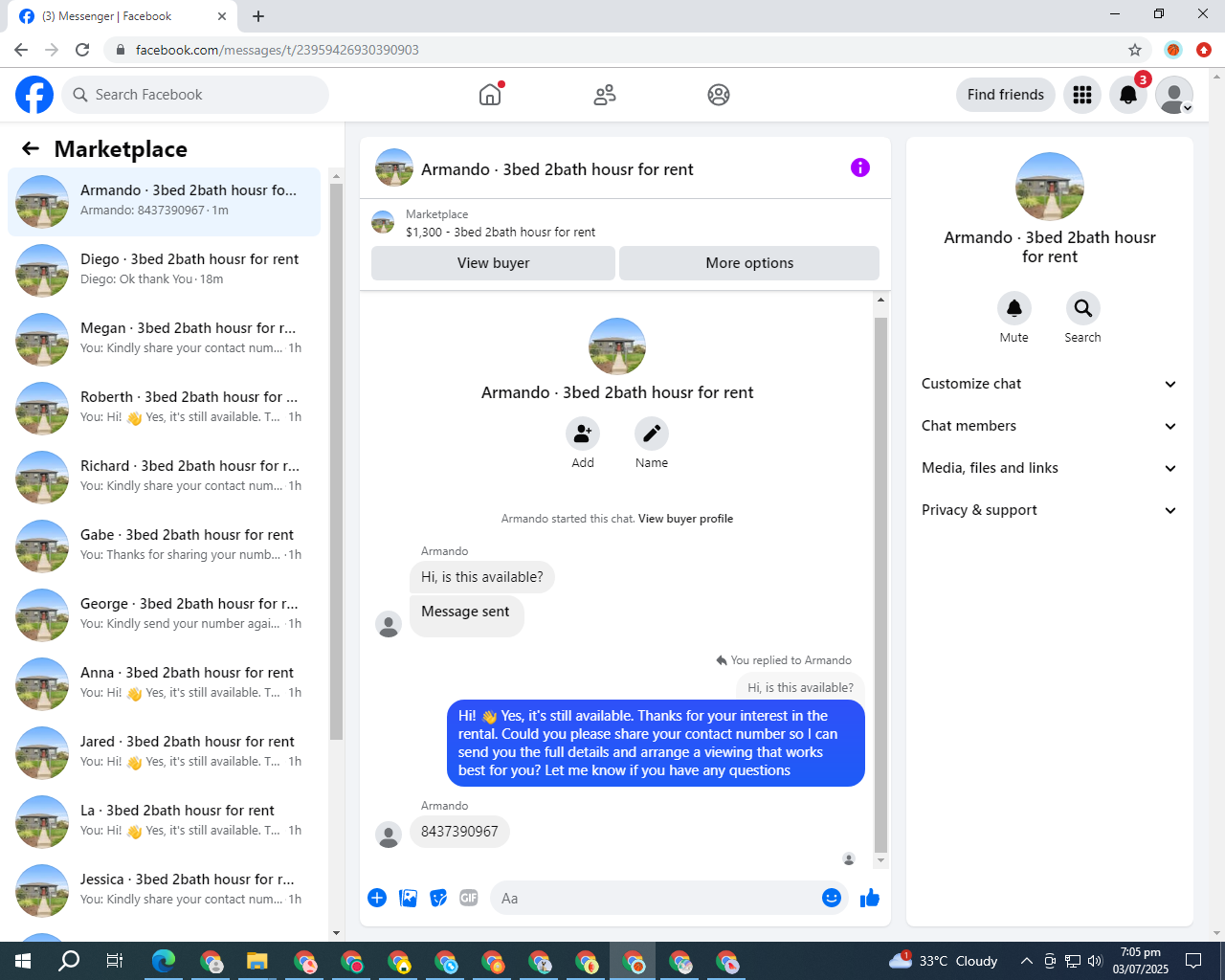
Task: Choose a sticker icon in composer
Action: [438, 898]
